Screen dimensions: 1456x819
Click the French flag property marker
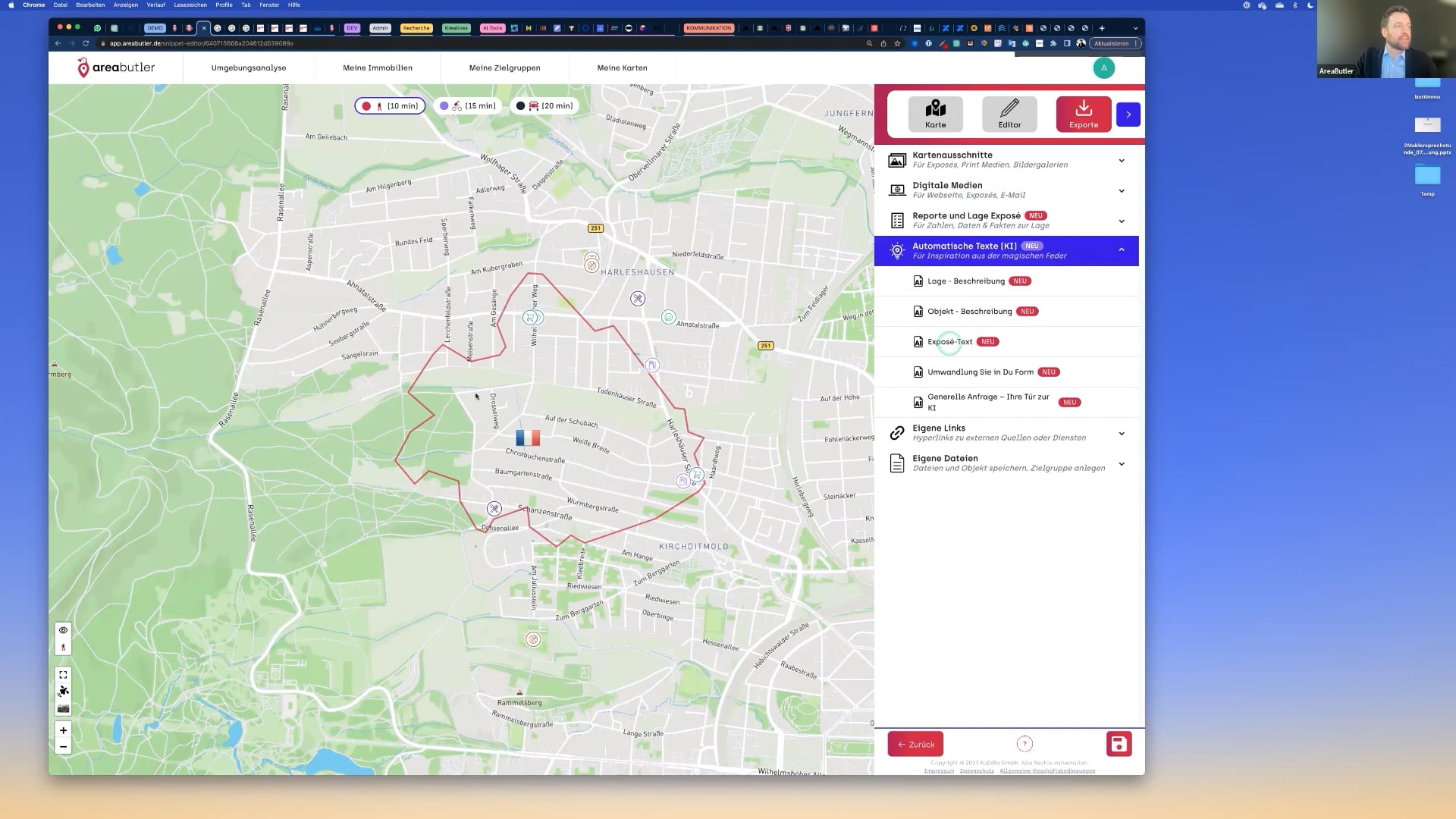click(x=528, y=438)
